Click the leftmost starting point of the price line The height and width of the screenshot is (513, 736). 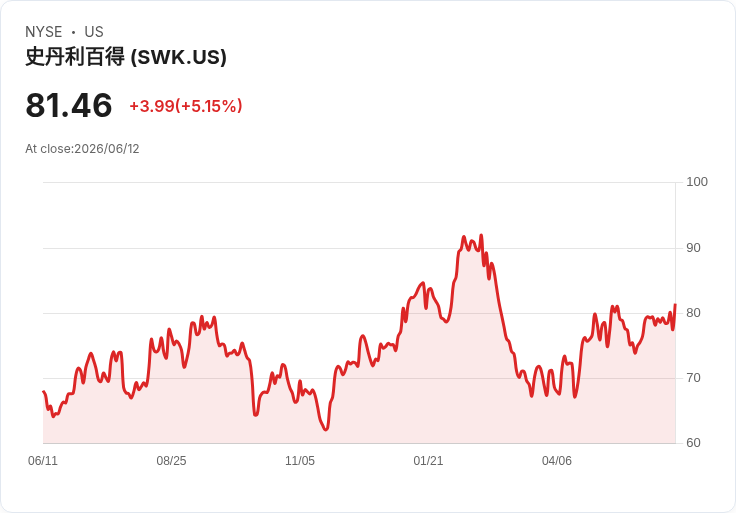click(44, 391)
